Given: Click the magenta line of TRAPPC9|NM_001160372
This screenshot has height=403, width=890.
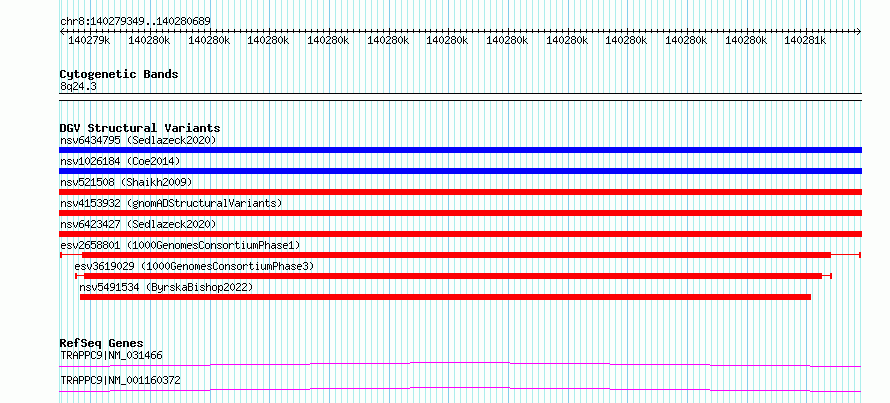Looking at the screenshot, I should point(460,389).
